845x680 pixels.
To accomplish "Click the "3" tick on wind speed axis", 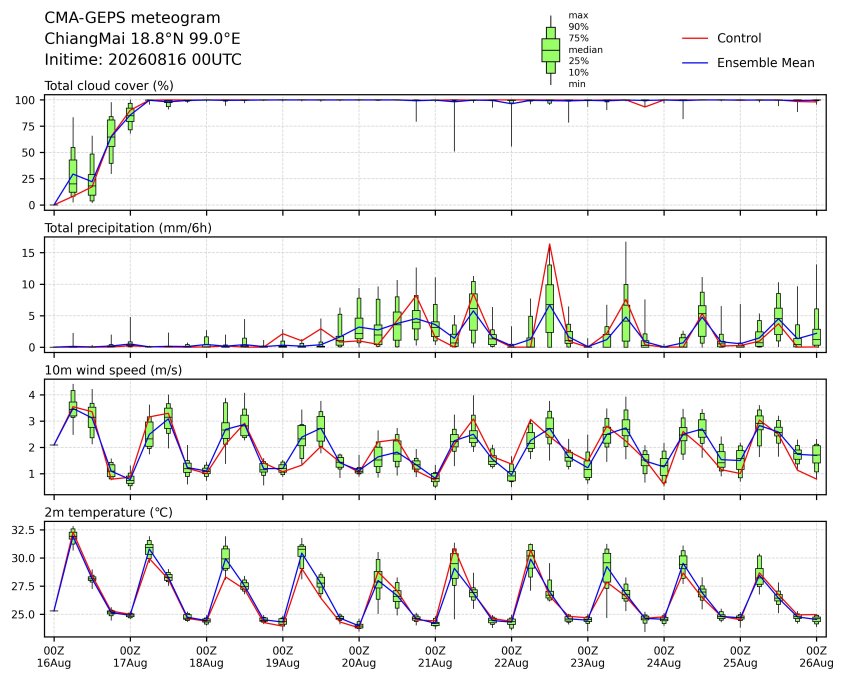I will tap(33, 421).
